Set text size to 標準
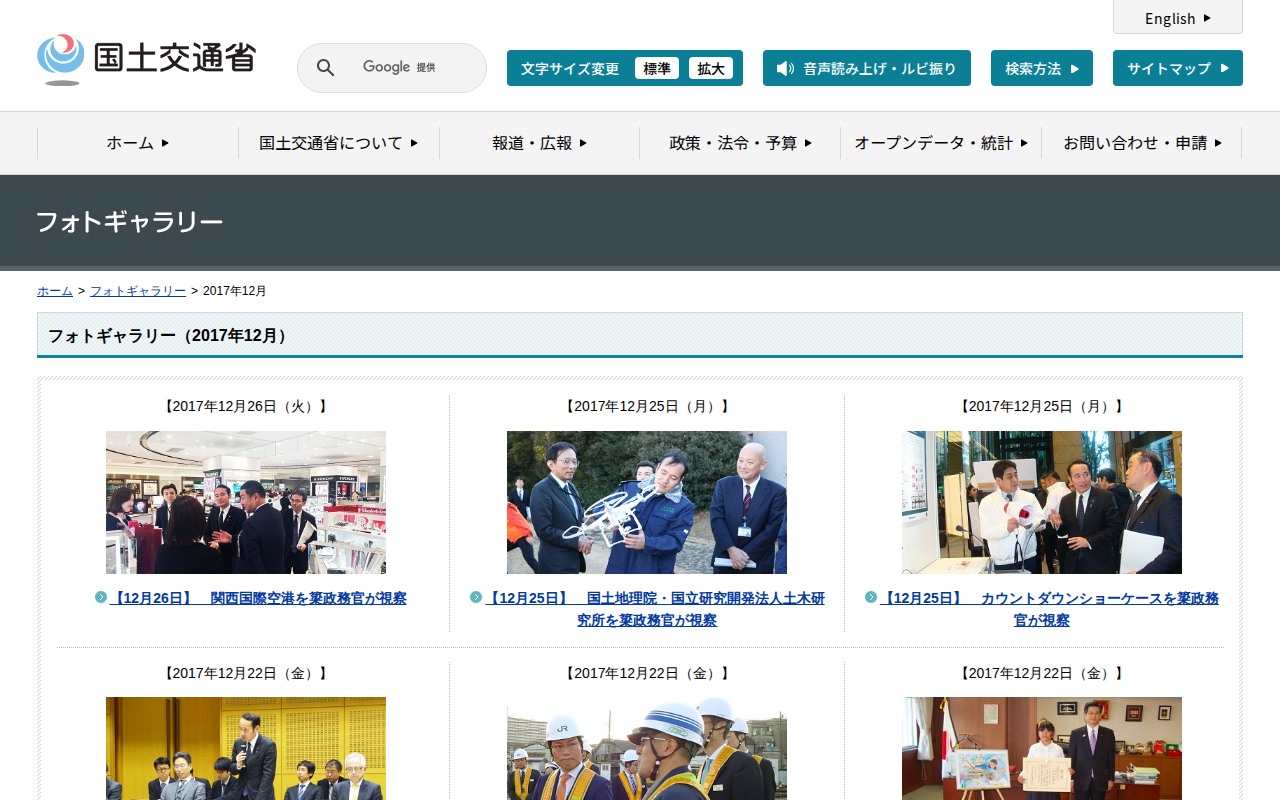1280x800 pixels. click(x=657, y=68)
